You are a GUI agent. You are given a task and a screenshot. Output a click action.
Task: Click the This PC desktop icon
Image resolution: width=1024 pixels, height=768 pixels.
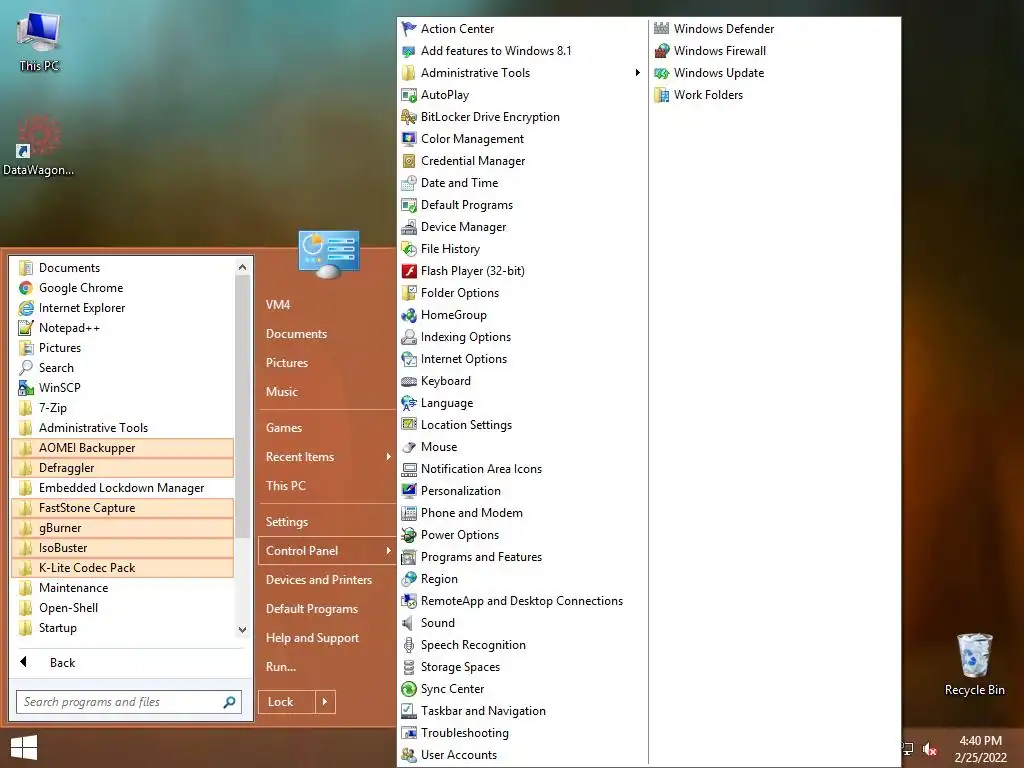pyautogui.click(x=39, y=40)
